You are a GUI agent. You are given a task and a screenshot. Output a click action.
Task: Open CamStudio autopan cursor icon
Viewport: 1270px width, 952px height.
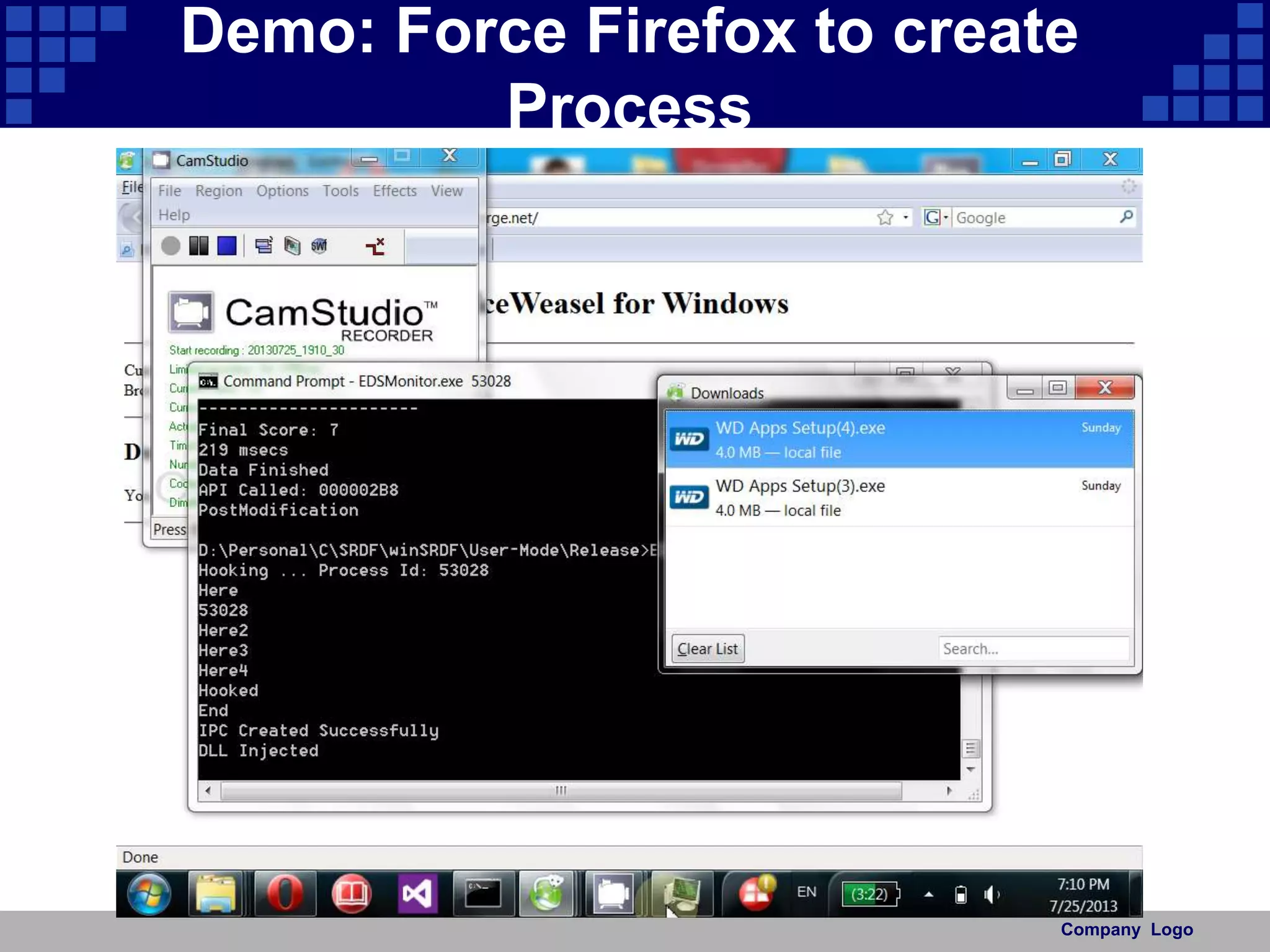click(292, 246)
